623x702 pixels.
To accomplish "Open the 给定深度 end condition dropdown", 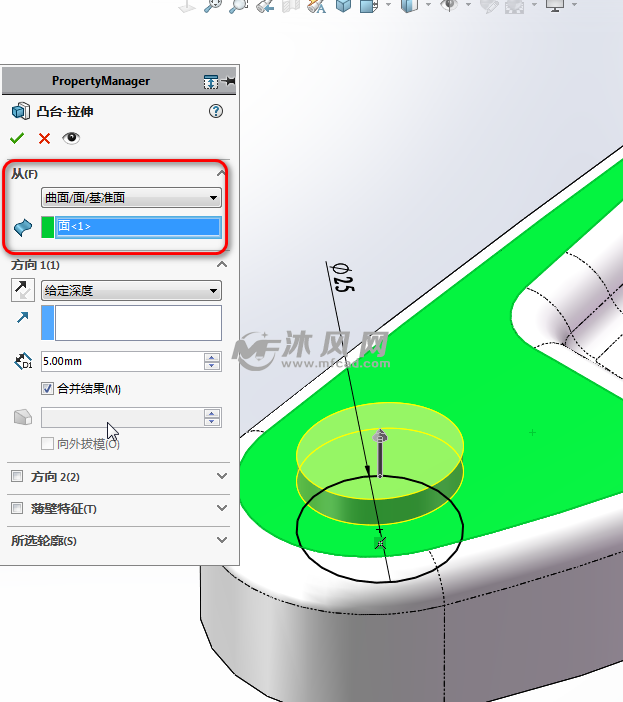I will (131, 291).
